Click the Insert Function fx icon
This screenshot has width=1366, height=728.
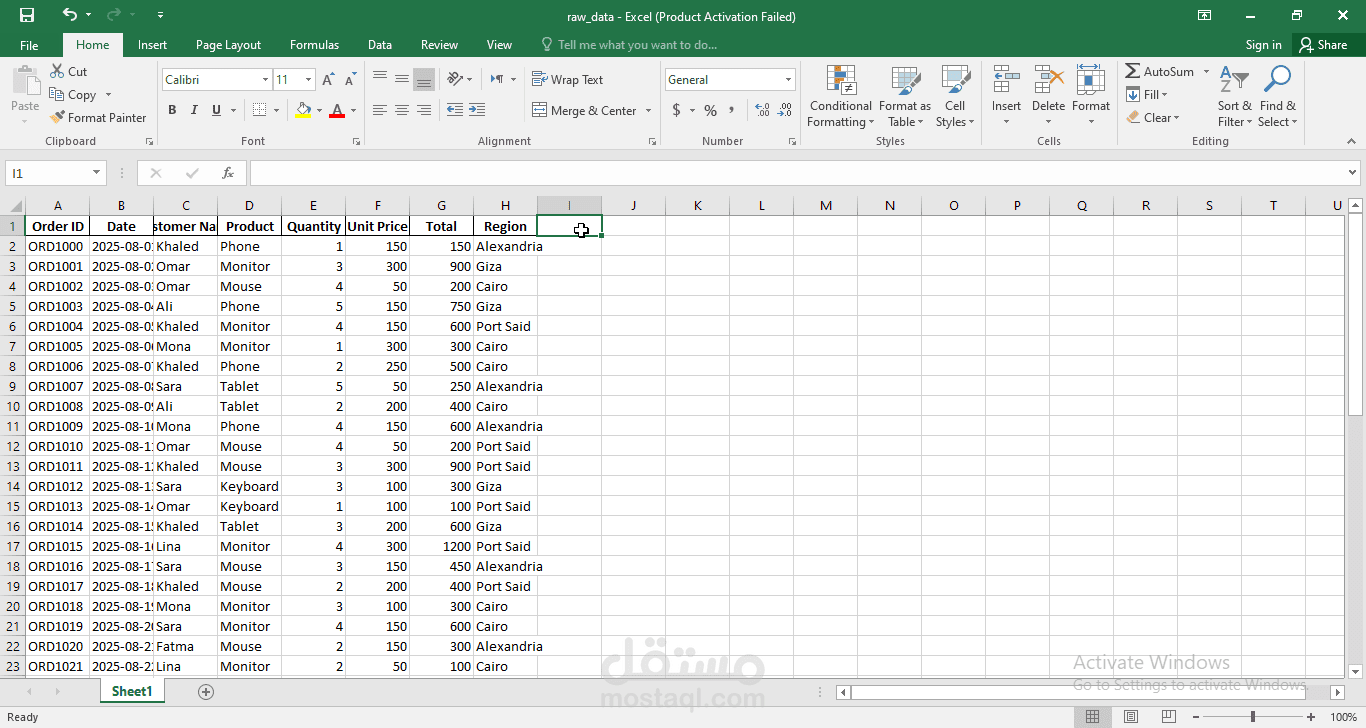tap(228, 173)
